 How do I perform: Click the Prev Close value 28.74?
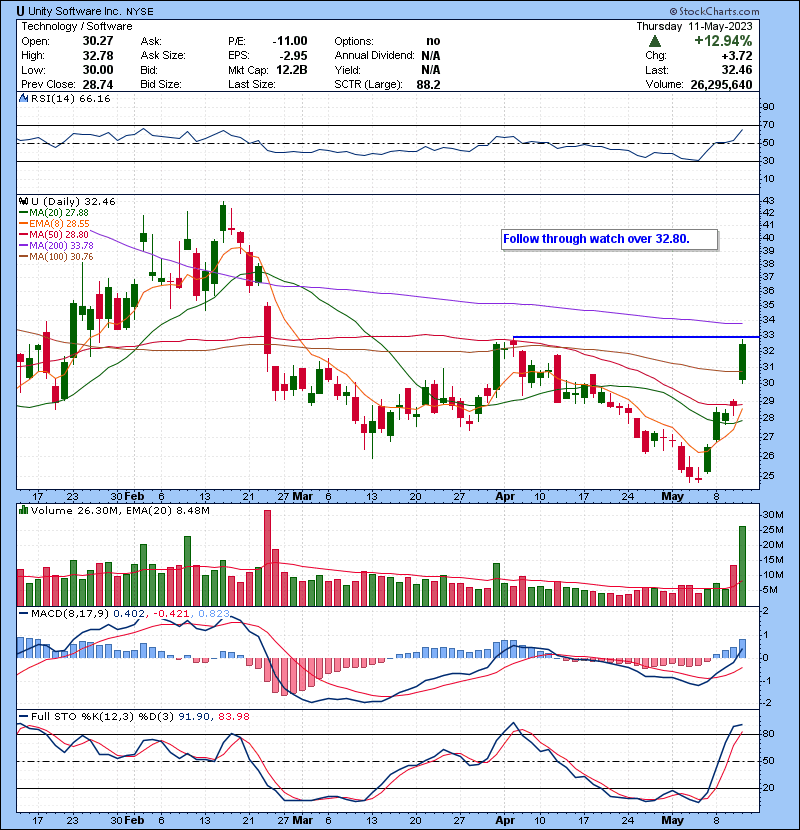pyautogui.click(x=98, y=84)
